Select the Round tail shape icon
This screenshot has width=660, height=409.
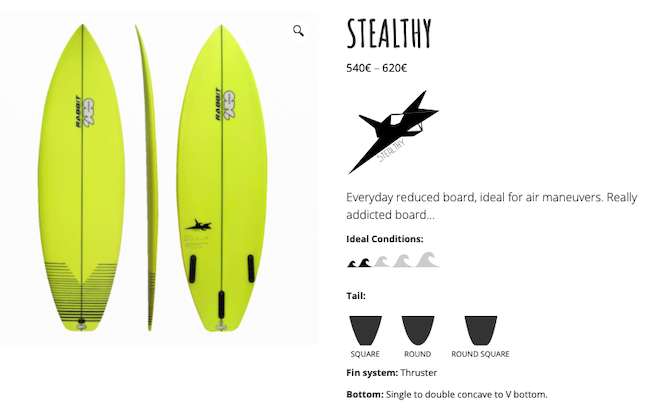(417, 330)
